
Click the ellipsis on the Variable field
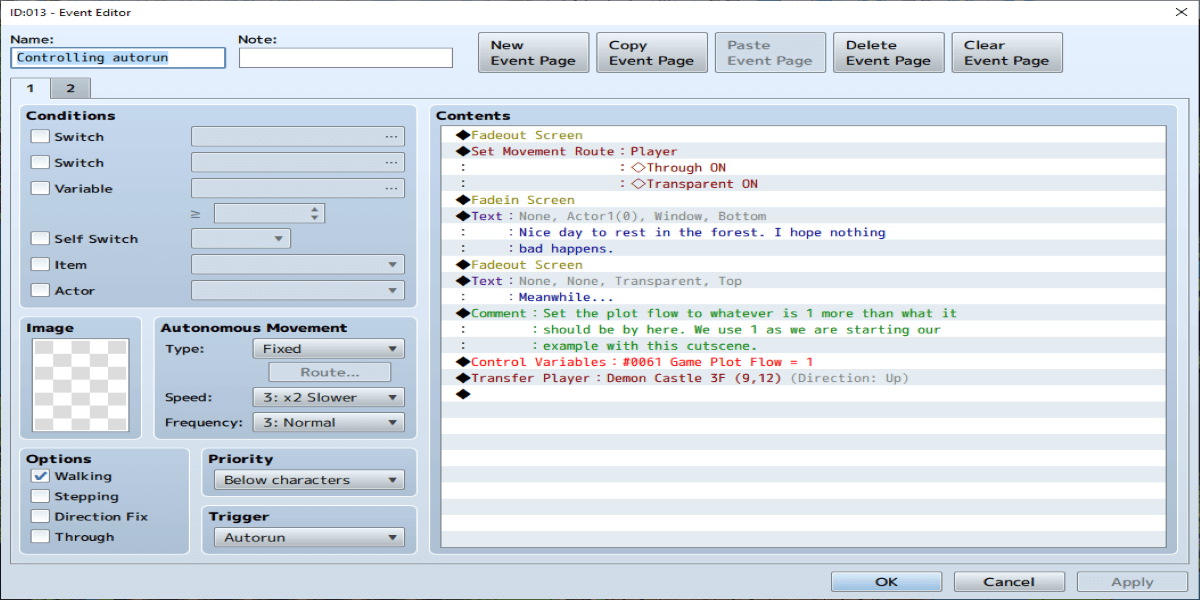[391, 189]
